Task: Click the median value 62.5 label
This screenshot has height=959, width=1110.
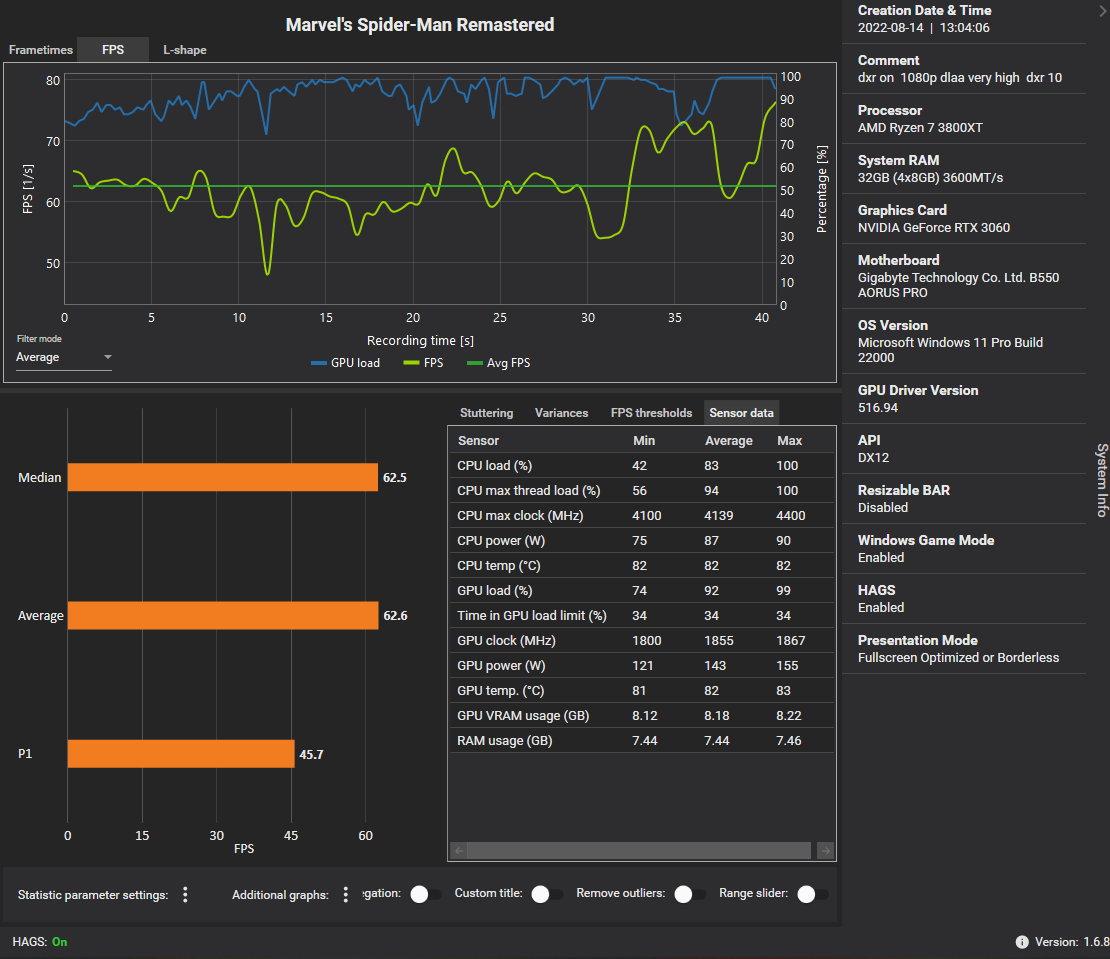Action: [395, 478]
